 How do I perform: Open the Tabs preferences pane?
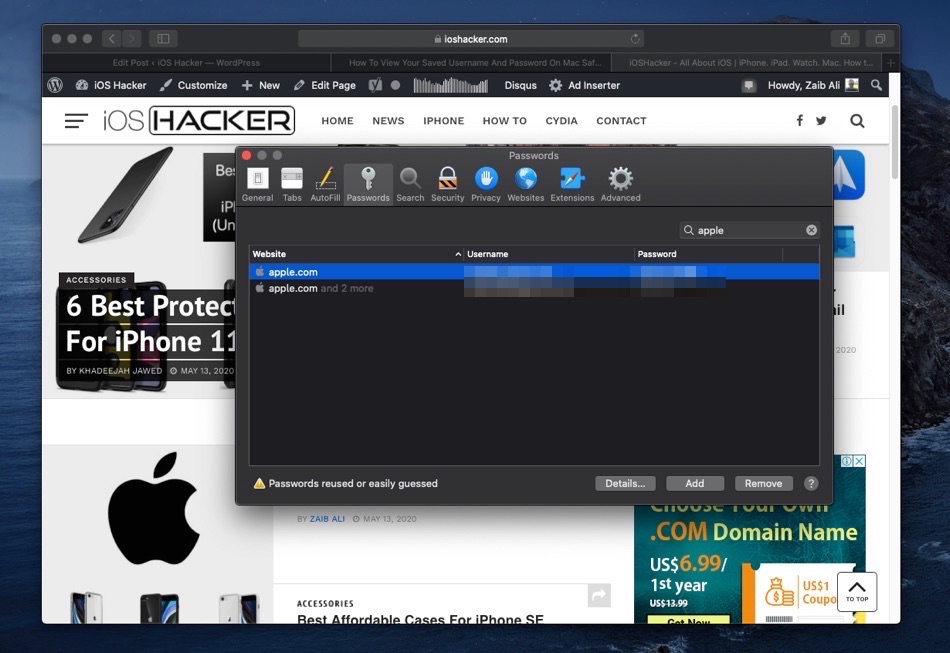pos(292,184)
